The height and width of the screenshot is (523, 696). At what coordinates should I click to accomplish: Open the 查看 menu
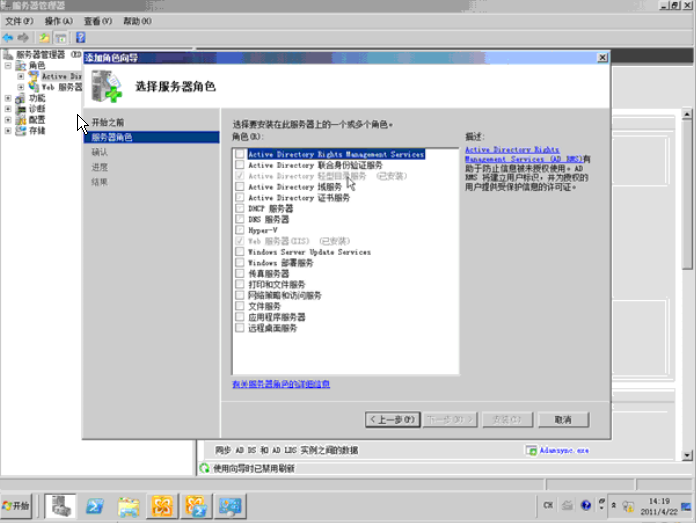pyautogui.click(x=98, y=21)
